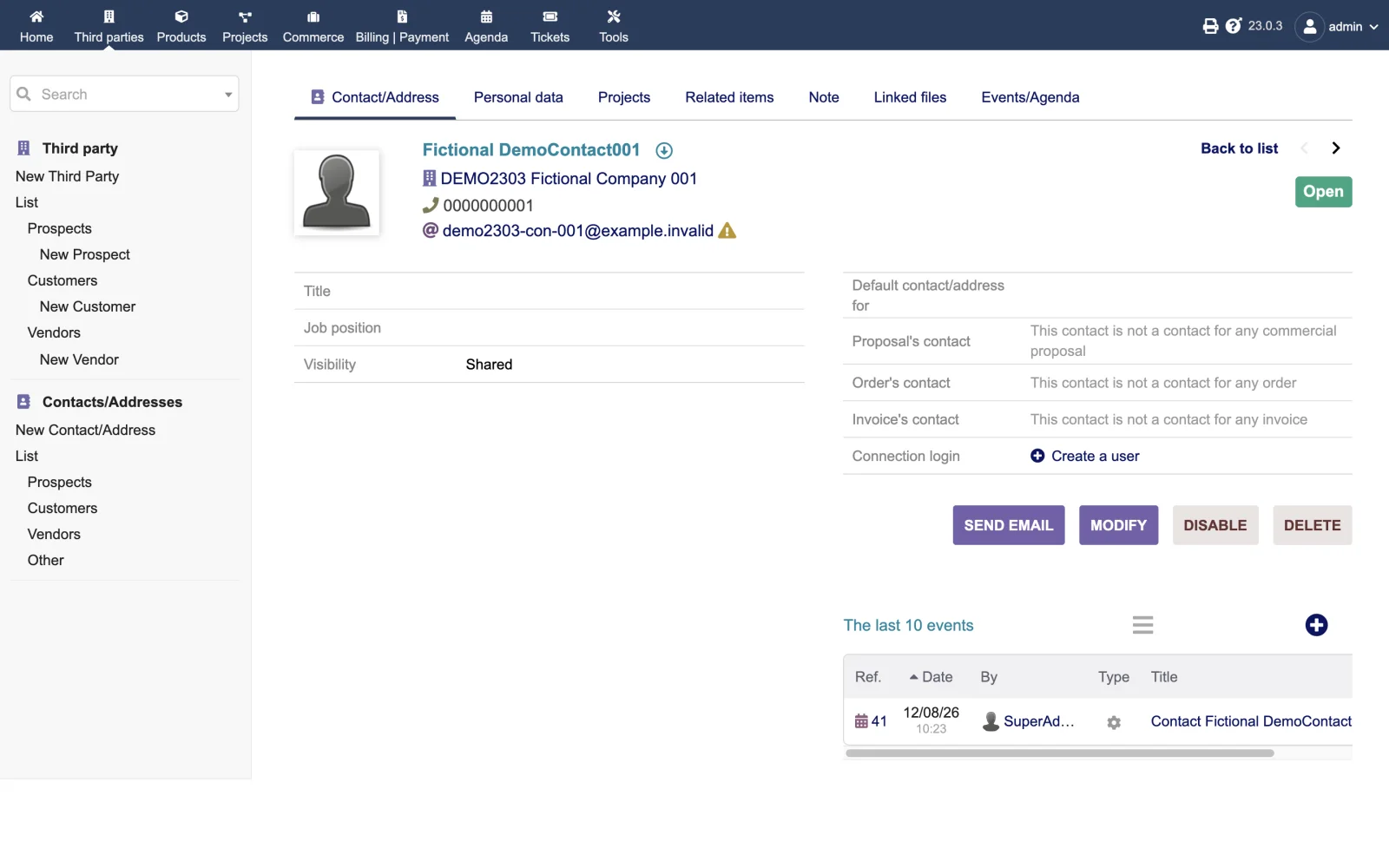
Task: Sort events by Ref. column header
Action: (867, 677)
